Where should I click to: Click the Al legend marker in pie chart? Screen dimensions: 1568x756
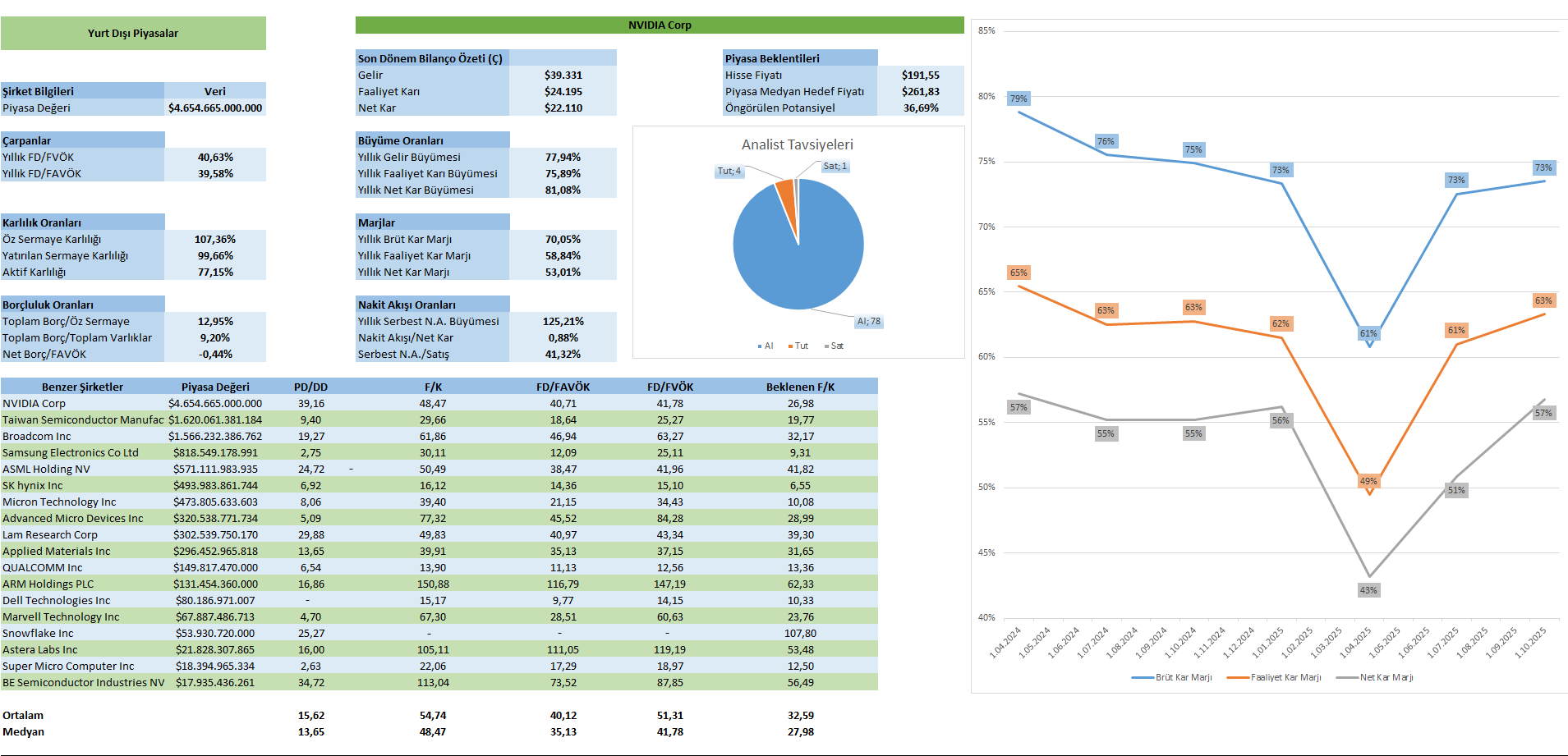[x=760, y=346]
